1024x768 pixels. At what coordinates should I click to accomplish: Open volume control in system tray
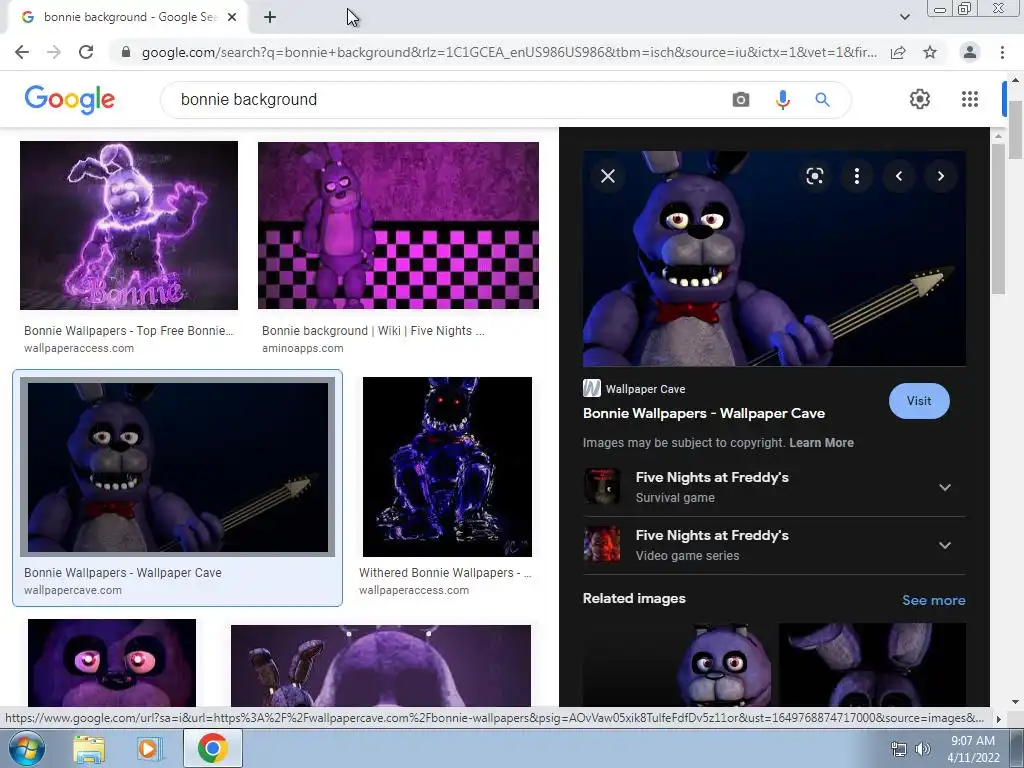923,749
